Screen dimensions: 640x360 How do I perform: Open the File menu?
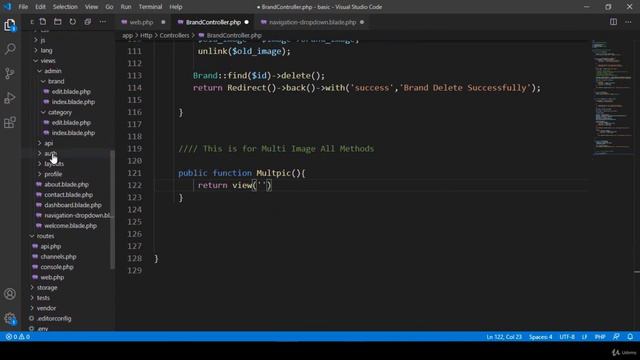23,7
